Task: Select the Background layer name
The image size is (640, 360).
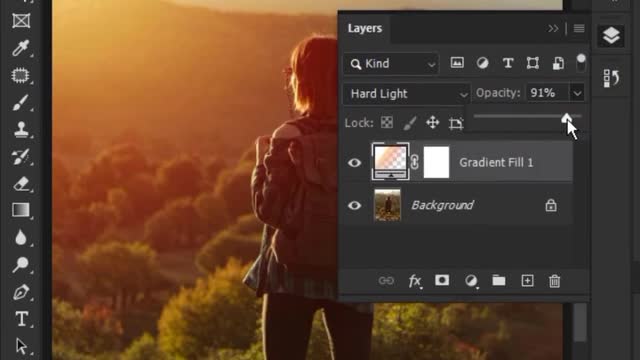Action: 442,205
